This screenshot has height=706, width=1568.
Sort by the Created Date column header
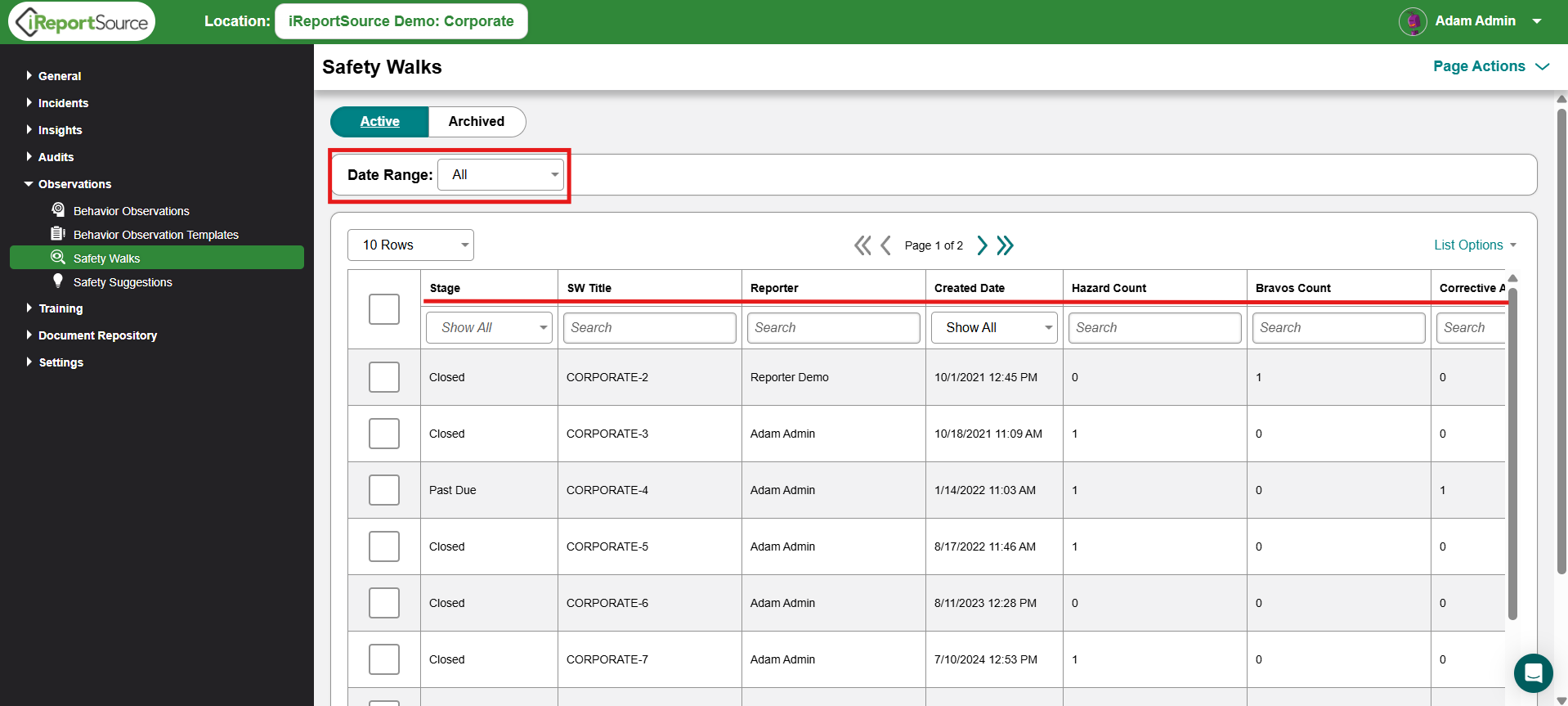click(x=970, y=288)
